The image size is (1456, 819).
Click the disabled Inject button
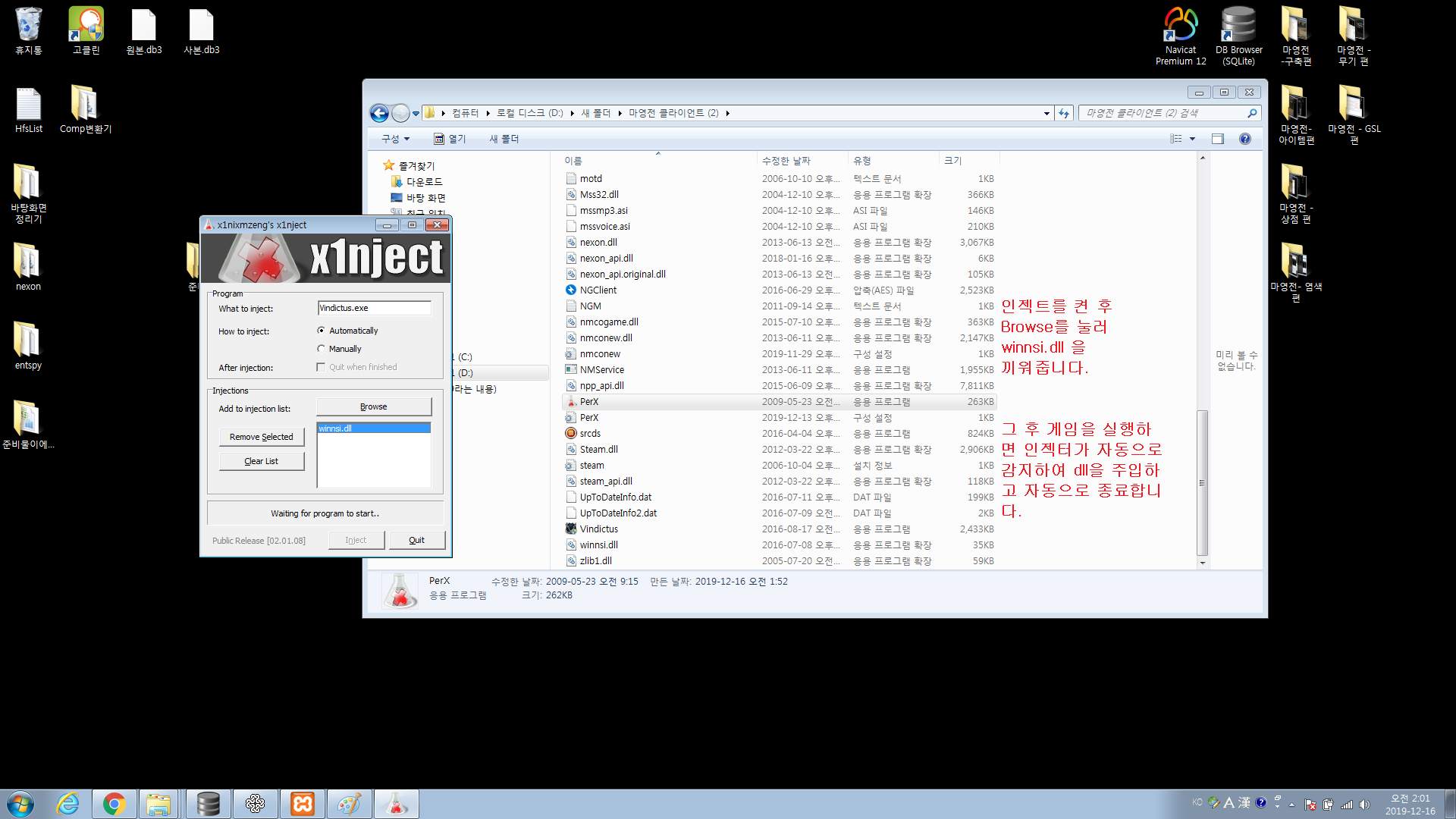point(356,540)
